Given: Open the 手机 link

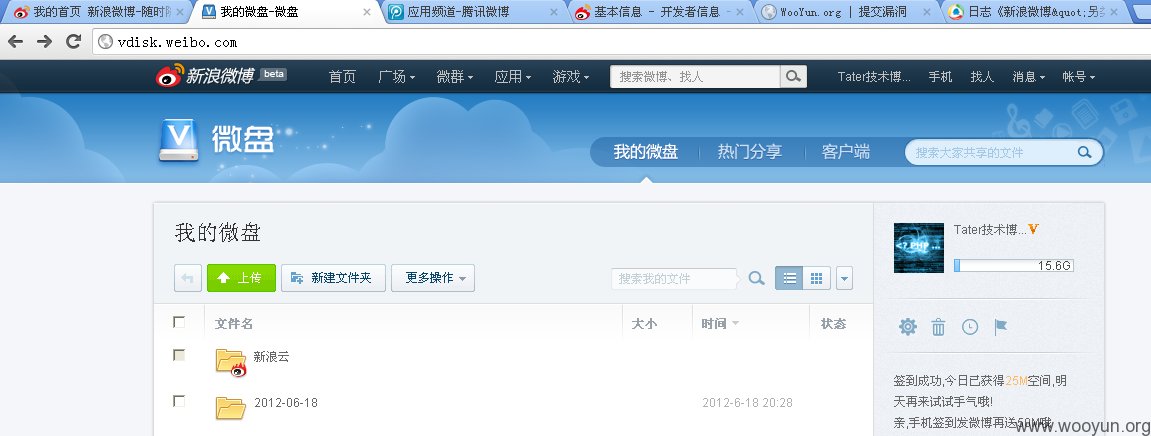Looking at the screenshot, I should [x=940, y=76].
